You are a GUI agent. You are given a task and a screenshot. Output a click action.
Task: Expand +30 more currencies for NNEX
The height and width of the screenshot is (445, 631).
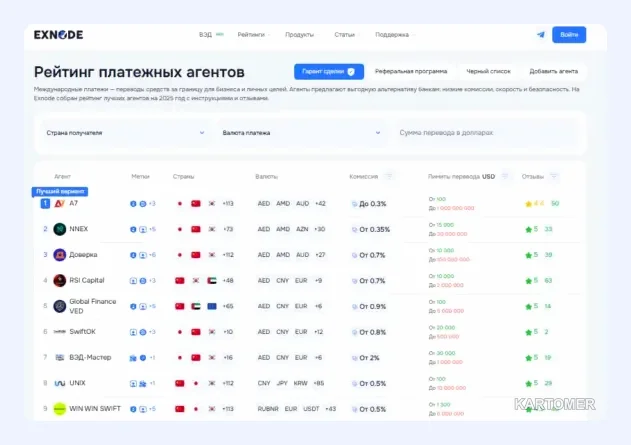(320, 229)
